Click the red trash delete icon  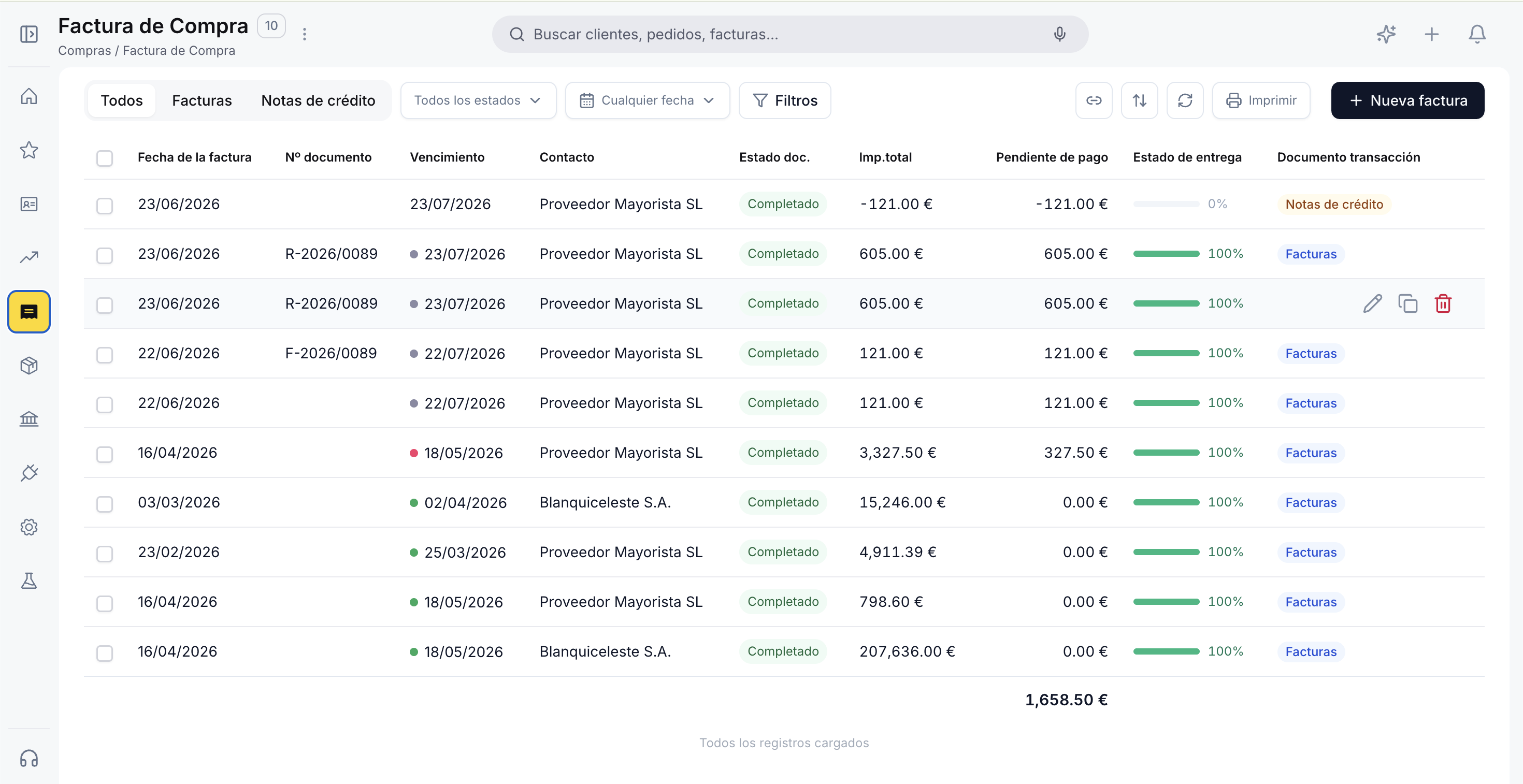coord(1443,303)
